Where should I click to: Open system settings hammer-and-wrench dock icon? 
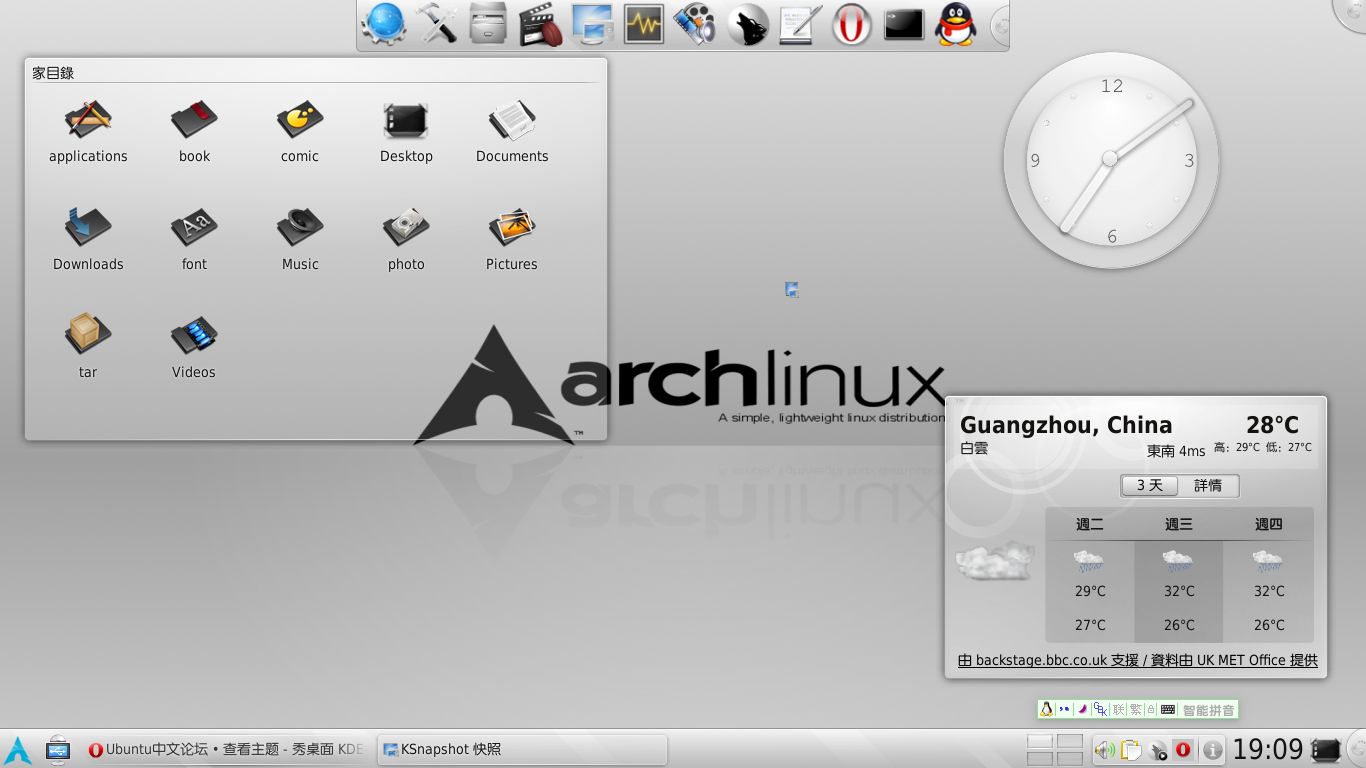436,24
